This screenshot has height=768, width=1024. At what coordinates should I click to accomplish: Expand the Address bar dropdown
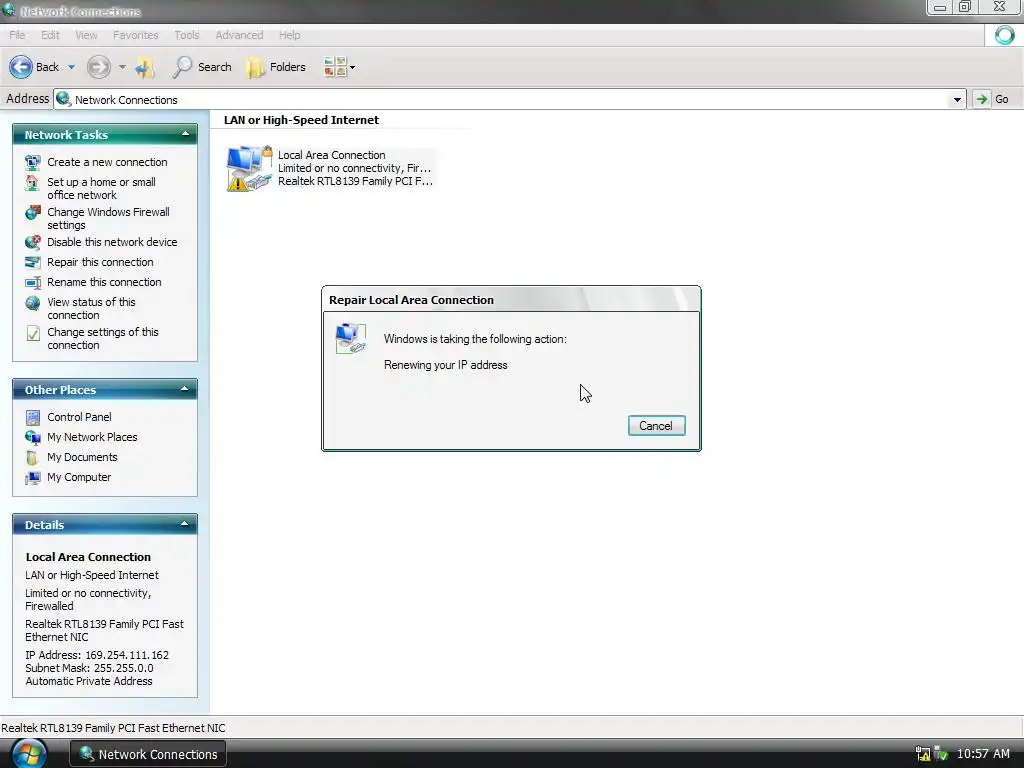pyautogui.click(x=957, y=100)
